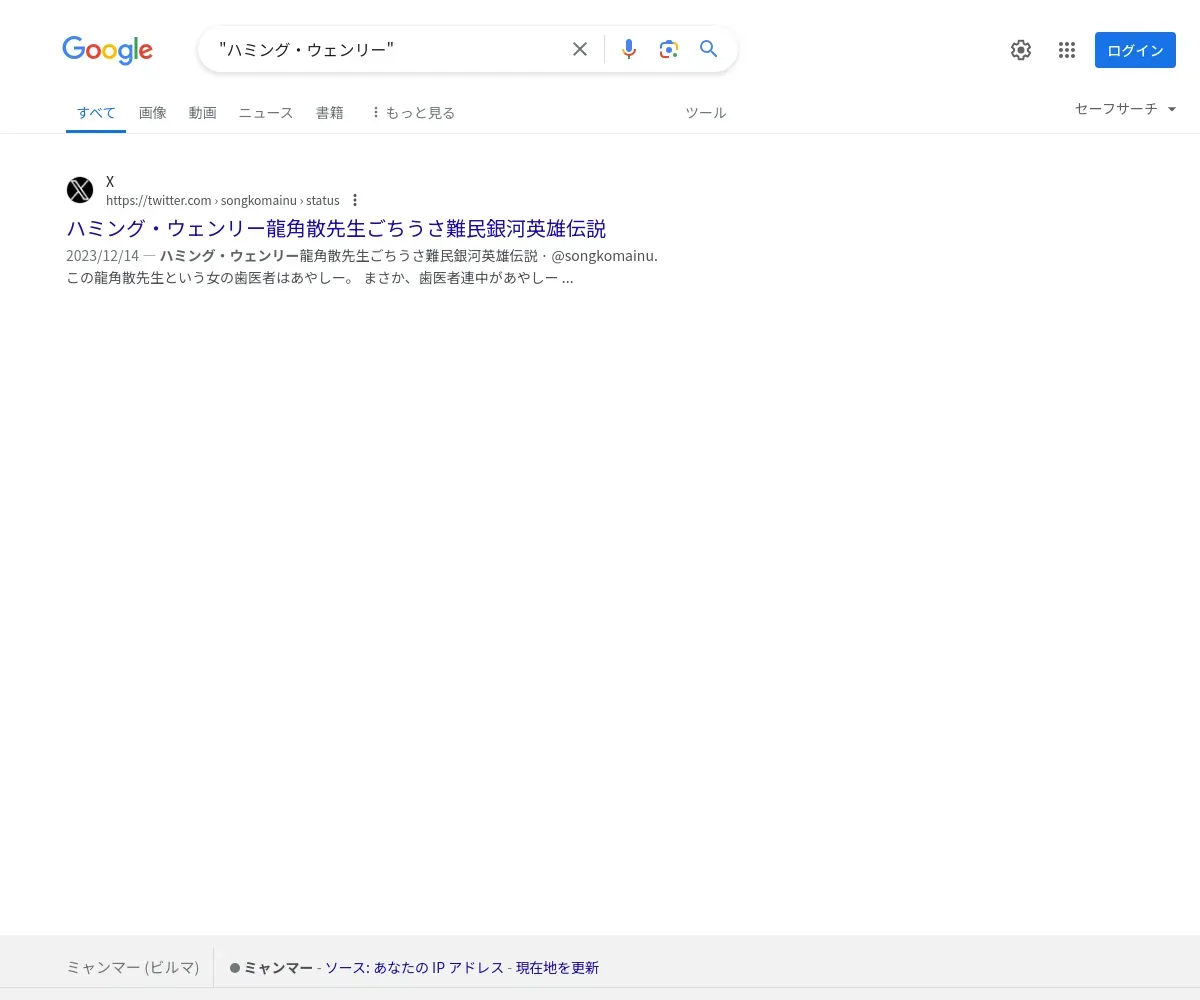The image size is (1200, 1000).
Task: Open the ハミング・ウェンリー result title link
Action: [336, 229]
